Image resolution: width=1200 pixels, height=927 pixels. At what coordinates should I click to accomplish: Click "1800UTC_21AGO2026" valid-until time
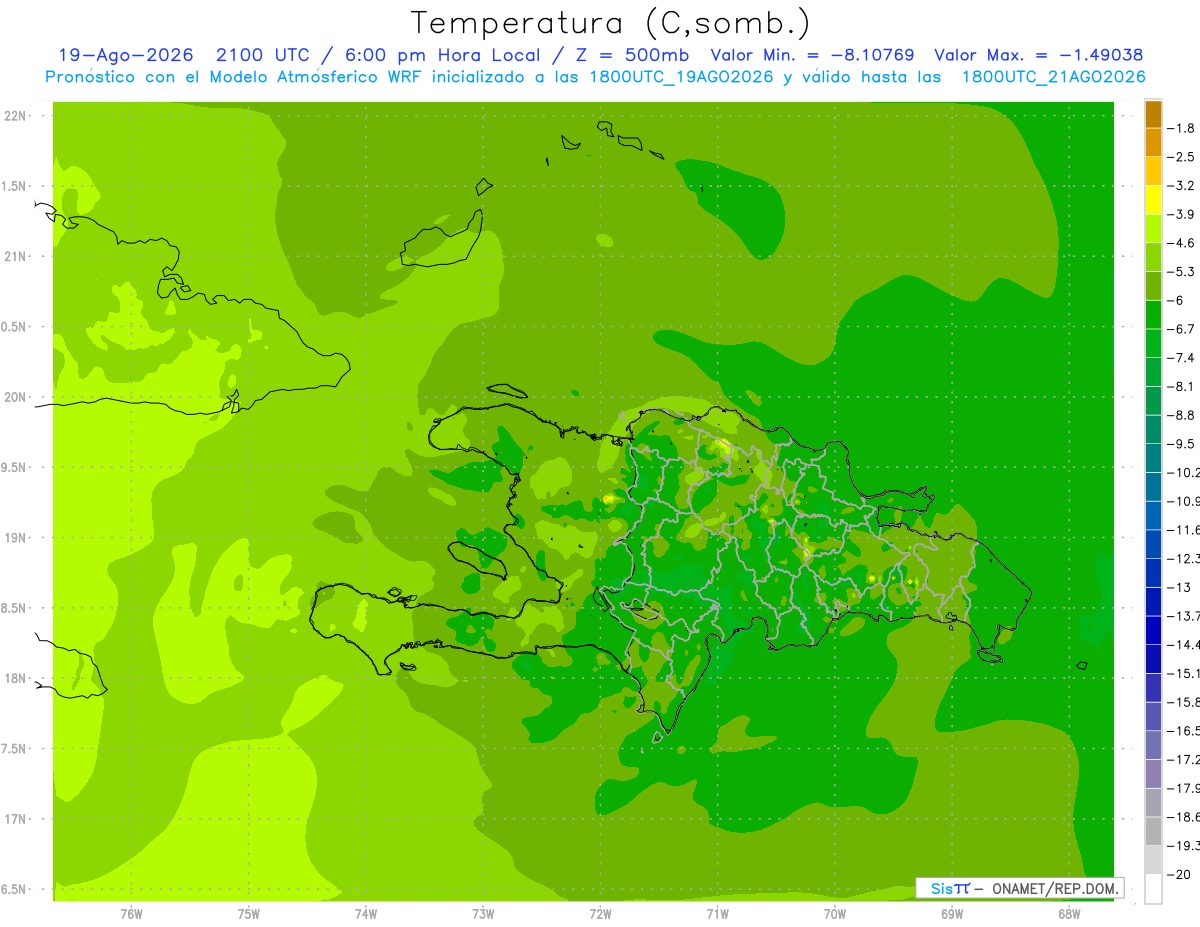pos(1054,77)
